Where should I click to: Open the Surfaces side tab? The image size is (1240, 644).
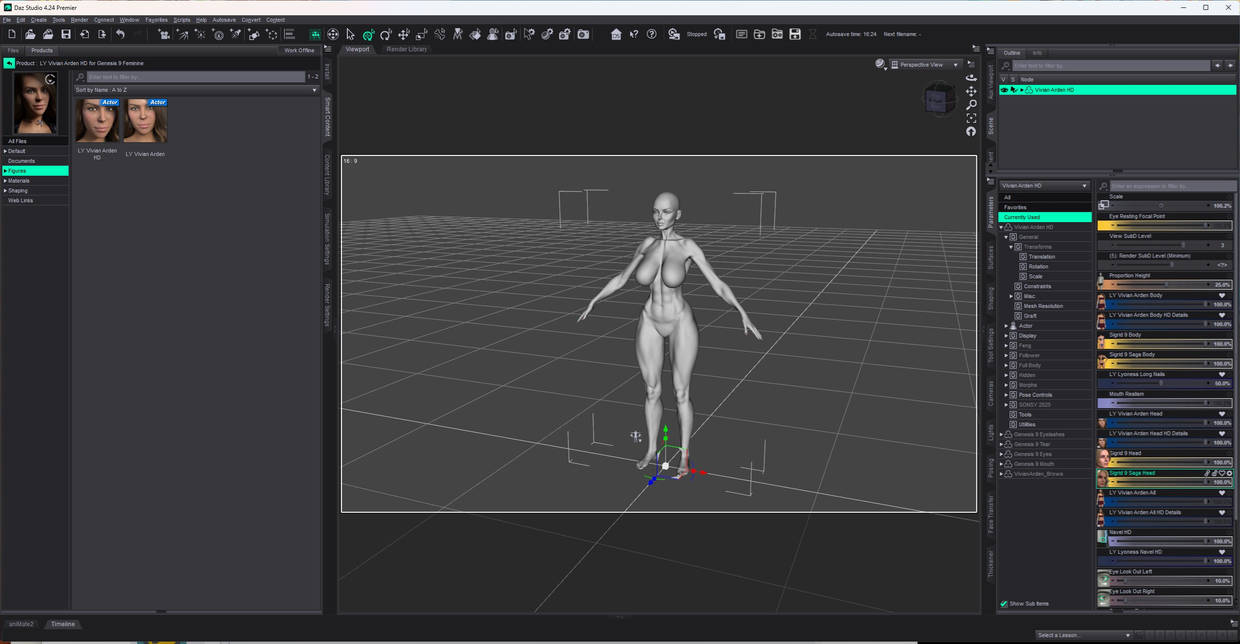click(x=991, y=257)
